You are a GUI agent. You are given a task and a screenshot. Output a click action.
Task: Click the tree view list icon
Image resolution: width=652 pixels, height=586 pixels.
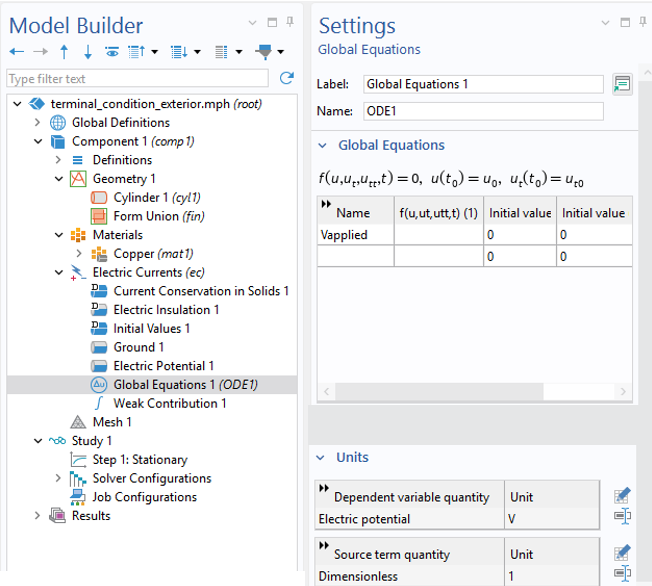point(221,52)
